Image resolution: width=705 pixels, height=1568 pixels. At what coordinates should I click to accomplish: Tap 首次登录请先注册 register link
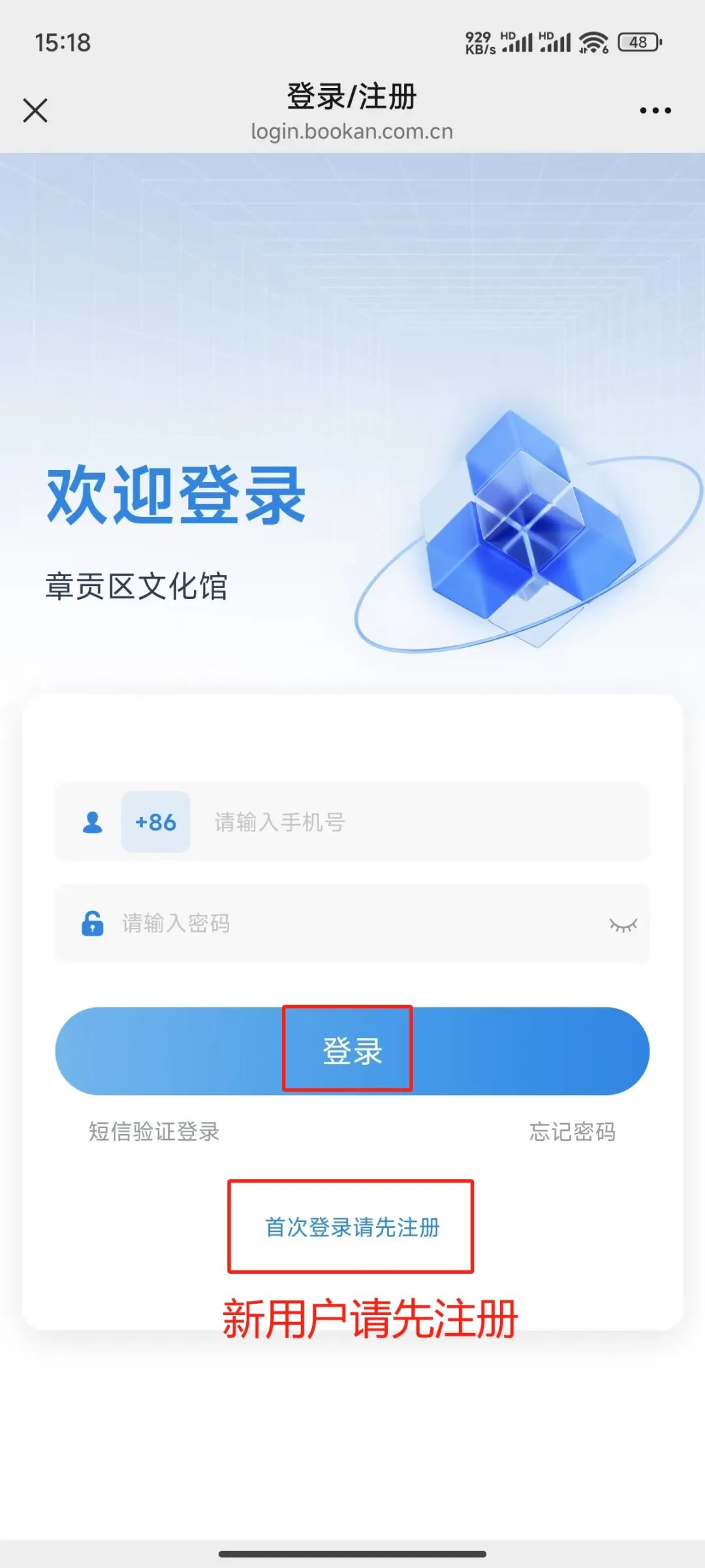(x=352, y=1227)
